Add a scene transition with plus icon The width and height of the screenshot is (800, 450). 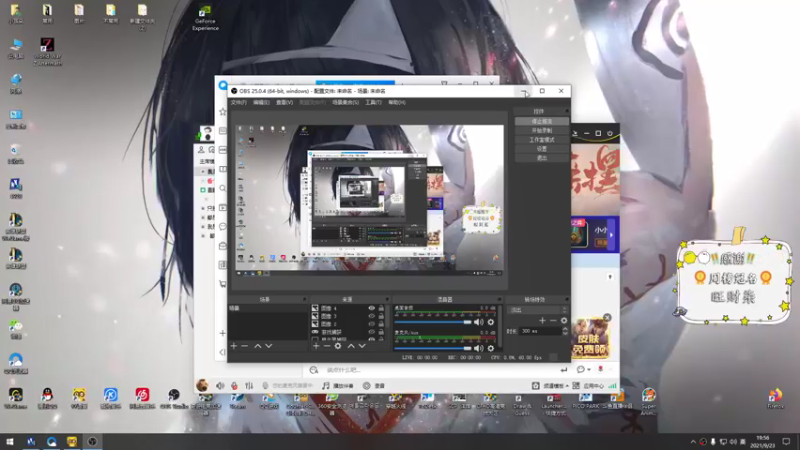(x=542, y=320)
